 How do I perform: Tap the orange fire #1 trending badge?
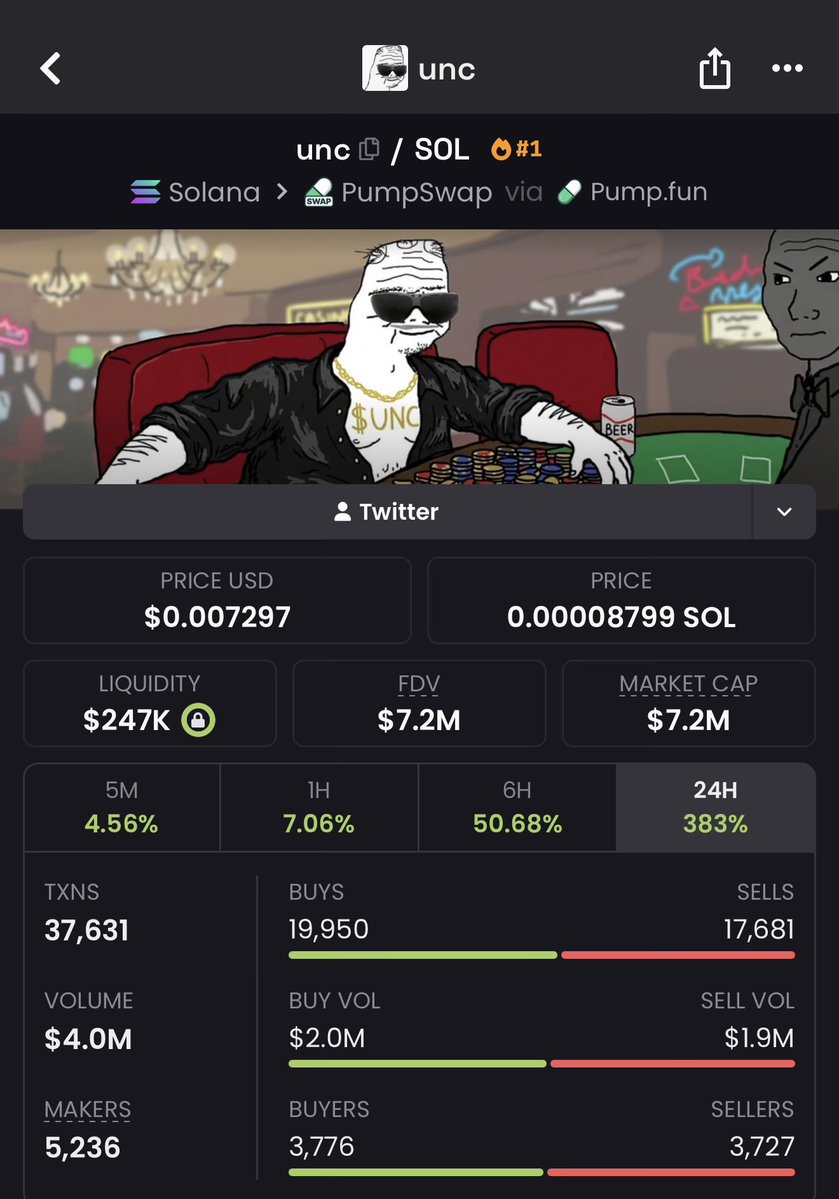click(517, 148)
